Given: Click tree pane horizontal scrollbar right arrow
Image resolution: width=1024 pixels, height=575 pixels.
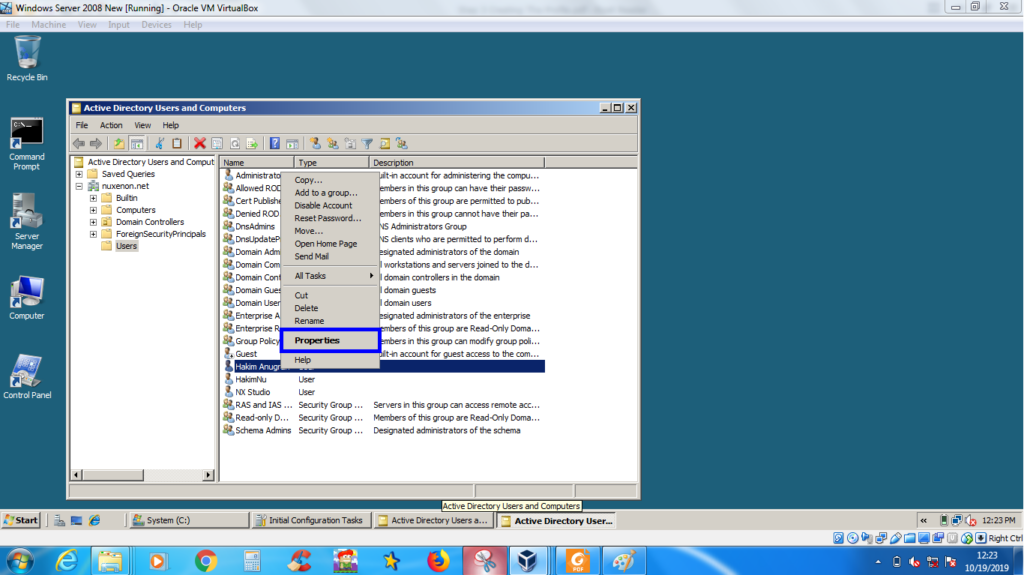Looking at the screenshot, I should pos(208,475).
